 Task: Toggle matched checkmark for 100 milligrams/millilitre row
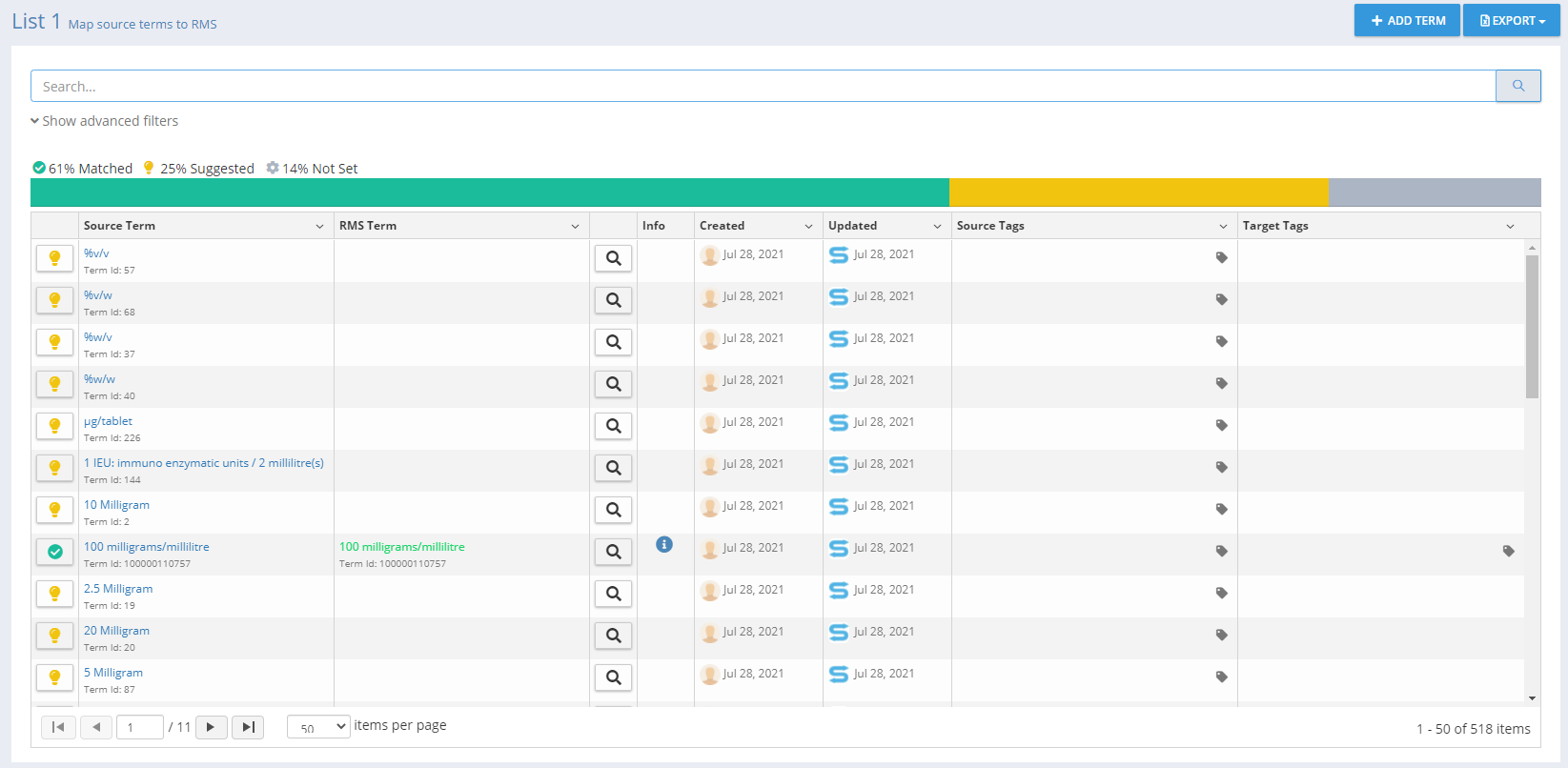(55, 552)
